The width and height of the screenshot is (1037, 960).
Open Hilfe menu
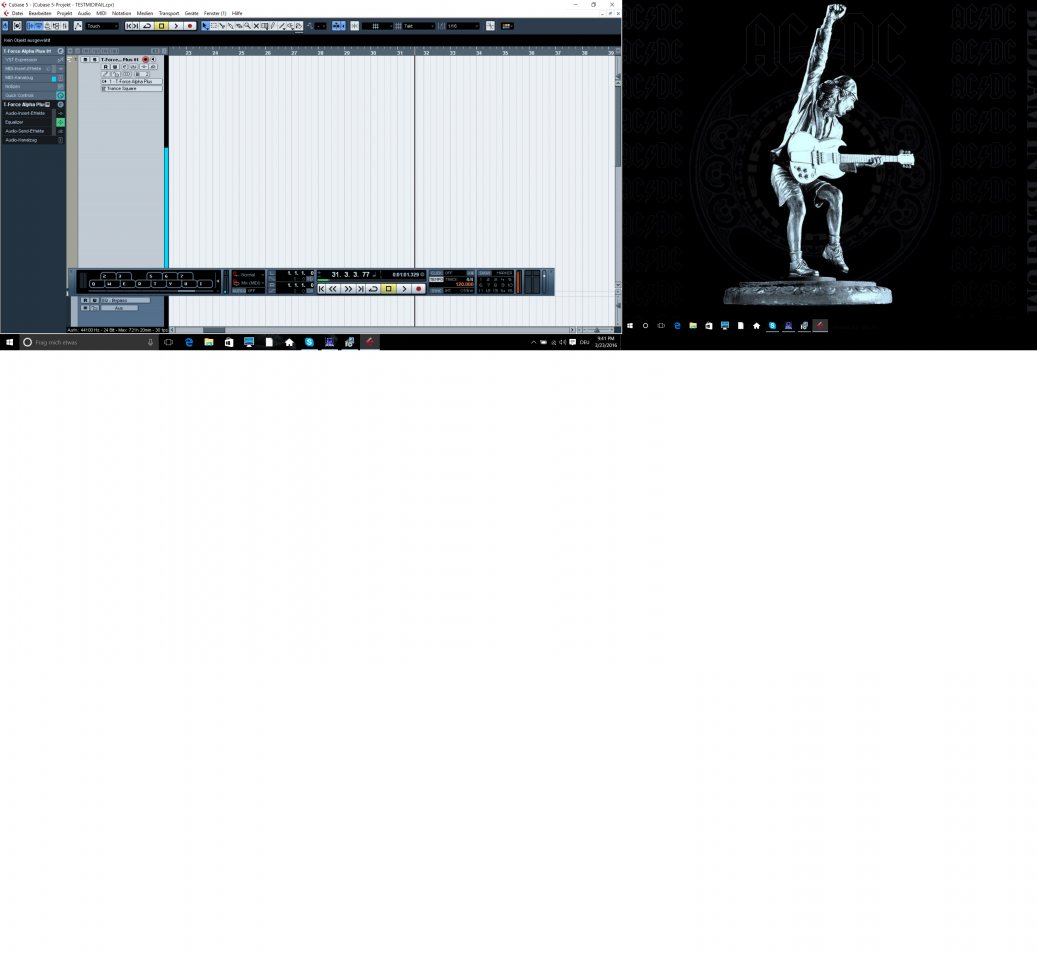[237, 13]
